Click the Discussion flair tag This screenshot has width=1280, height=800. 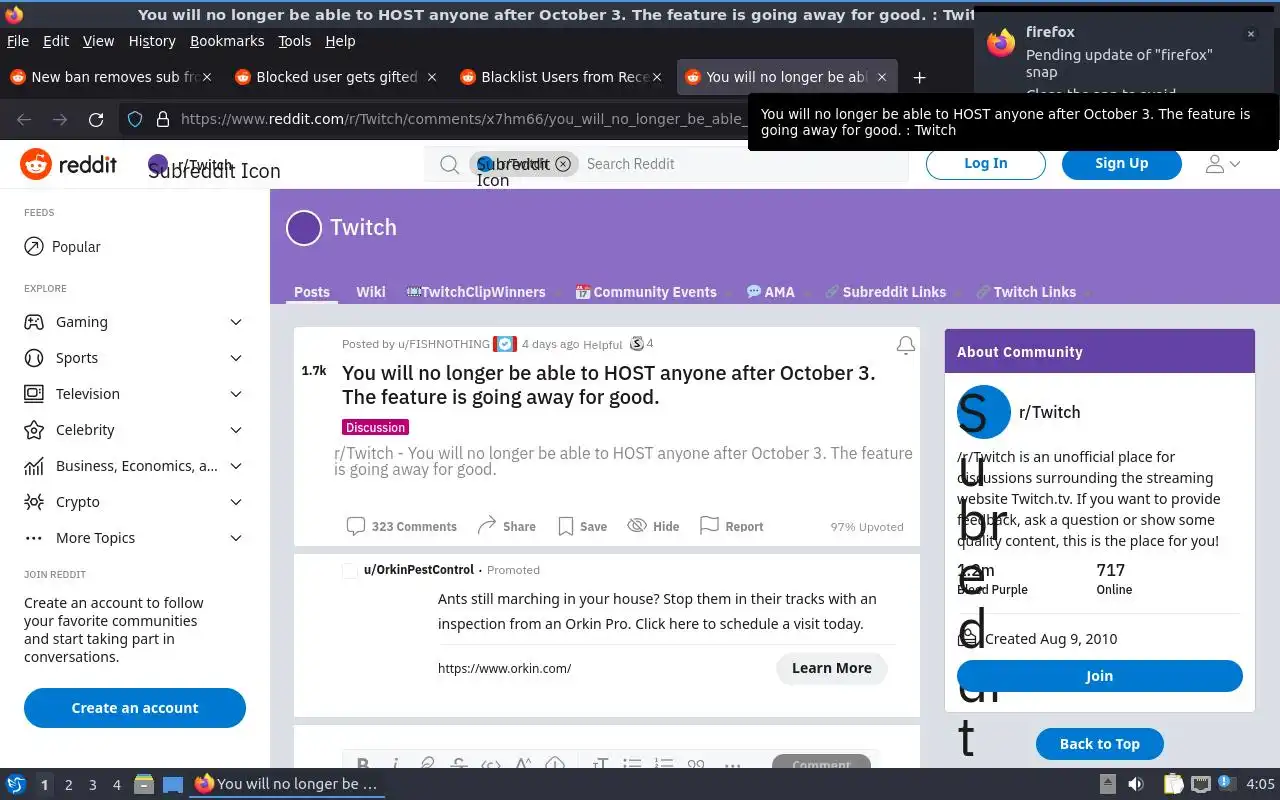pos(376,427)
